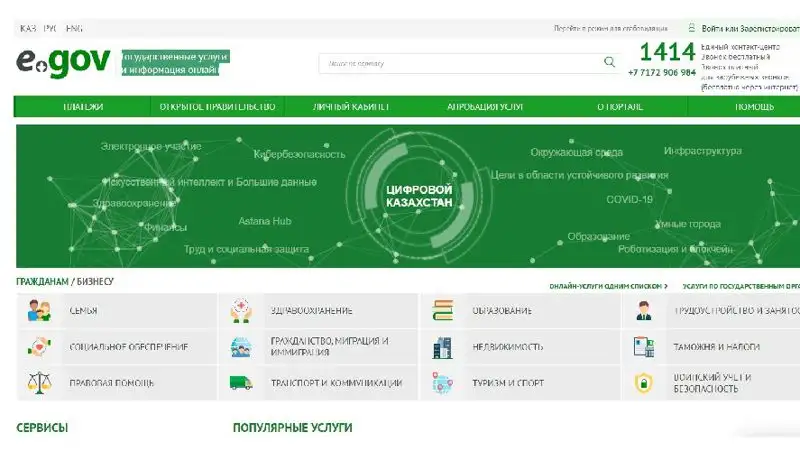Click Роботизация и блокчейн banner label
This screenshot has height=451, width=800.
[x=676, y=249]
